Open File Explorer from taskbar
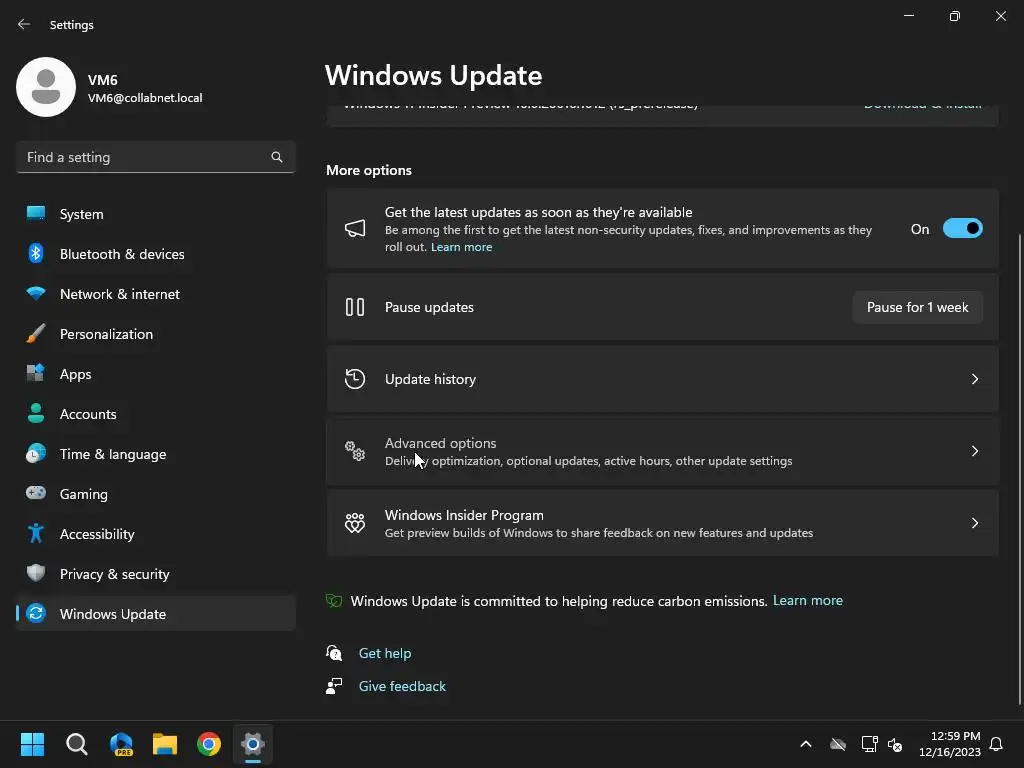Screen dimensions: 1024x768 click(x=165, y=744)
